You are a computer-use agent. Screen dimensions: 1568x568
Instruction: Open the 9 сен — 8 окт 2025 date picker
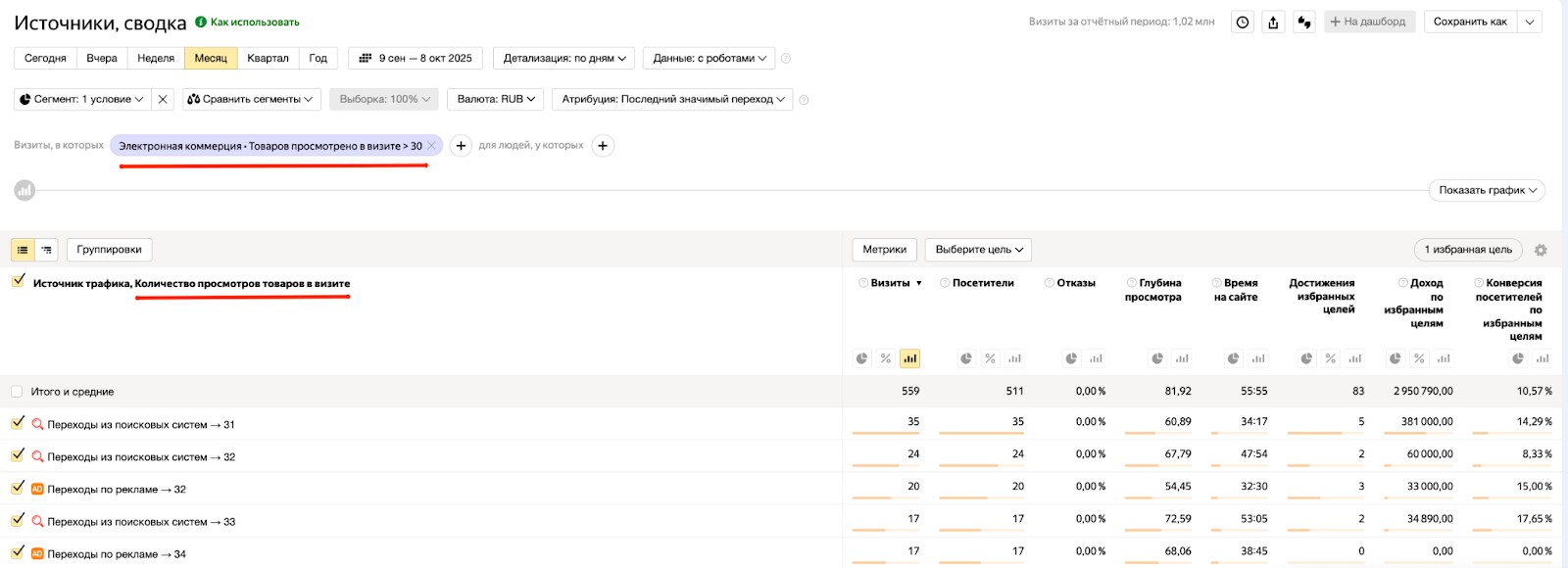[x=416, y=58]
